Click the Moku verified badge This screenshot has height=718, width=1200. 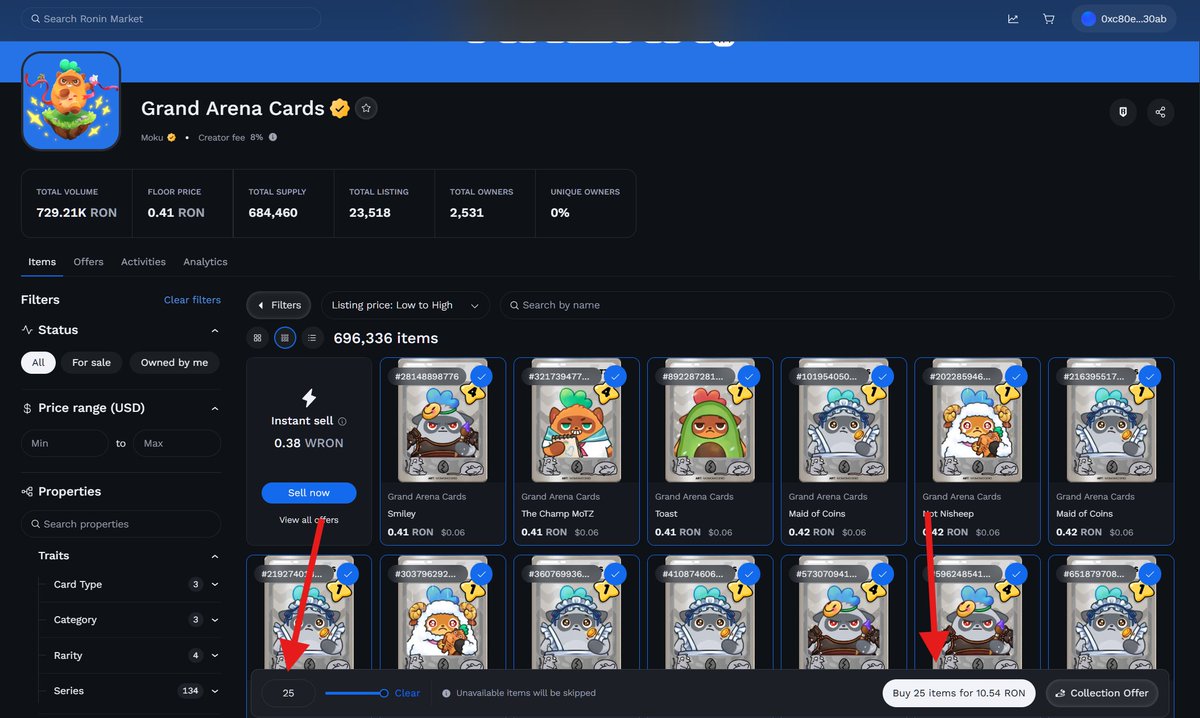point(171,137)
